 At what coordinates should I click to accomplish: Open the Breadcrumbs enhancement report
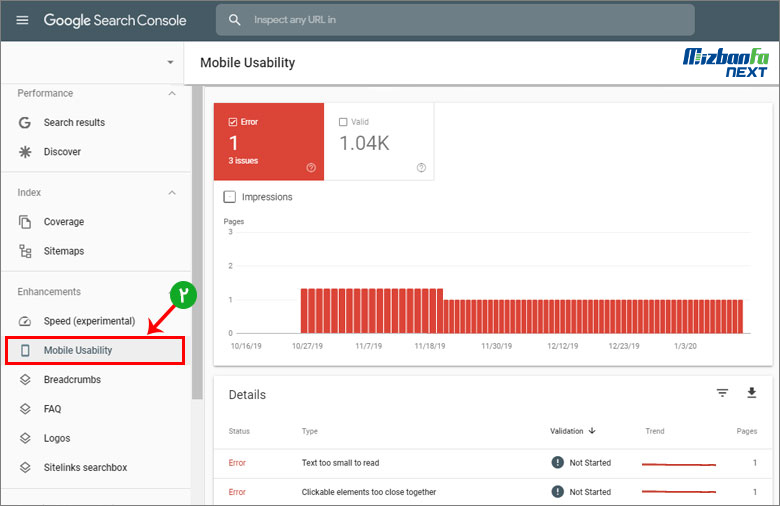(x=72, y=380)
